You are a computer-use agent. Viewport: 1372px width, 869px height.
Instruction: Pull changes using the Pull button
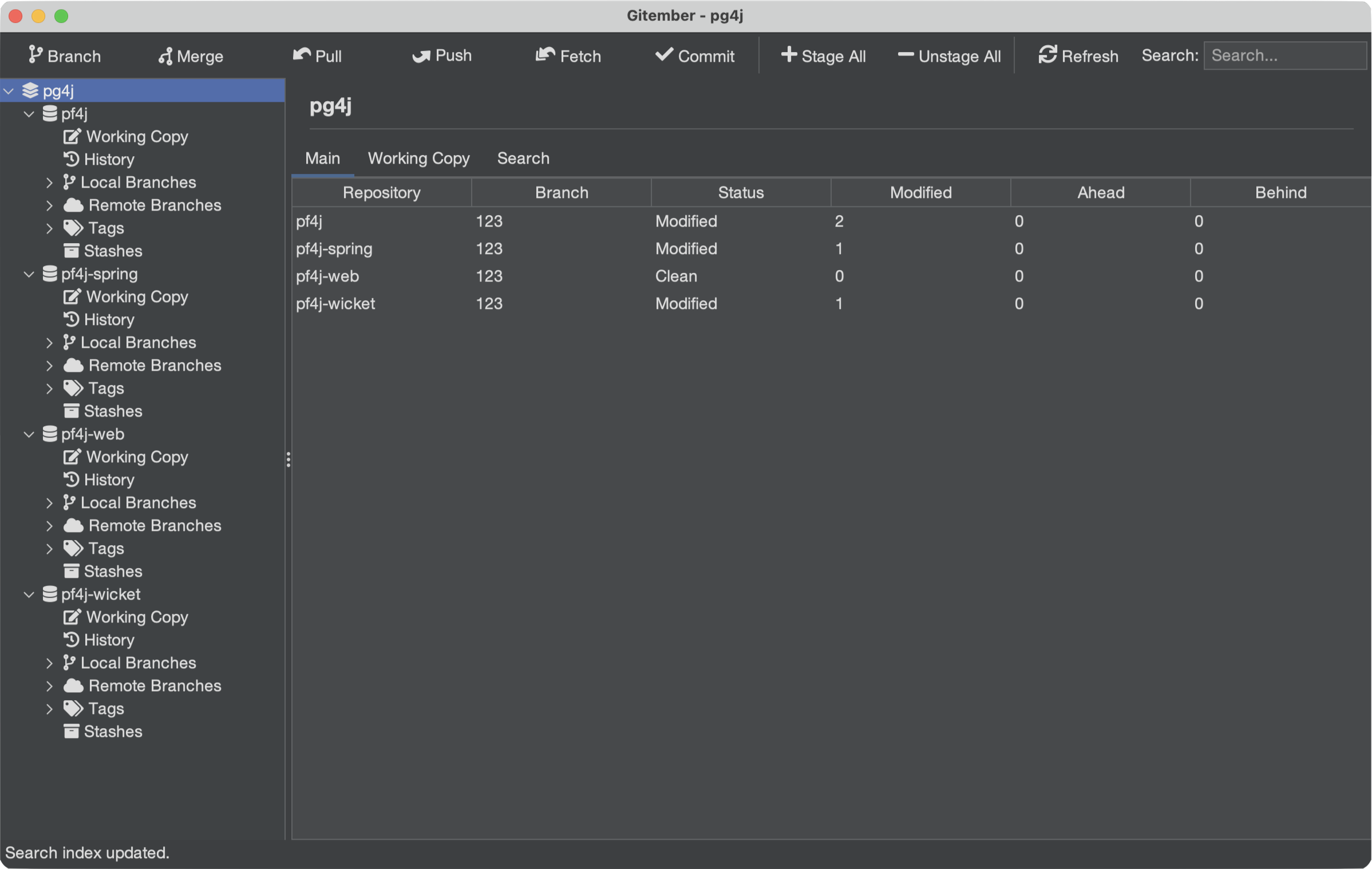(317, 55)
